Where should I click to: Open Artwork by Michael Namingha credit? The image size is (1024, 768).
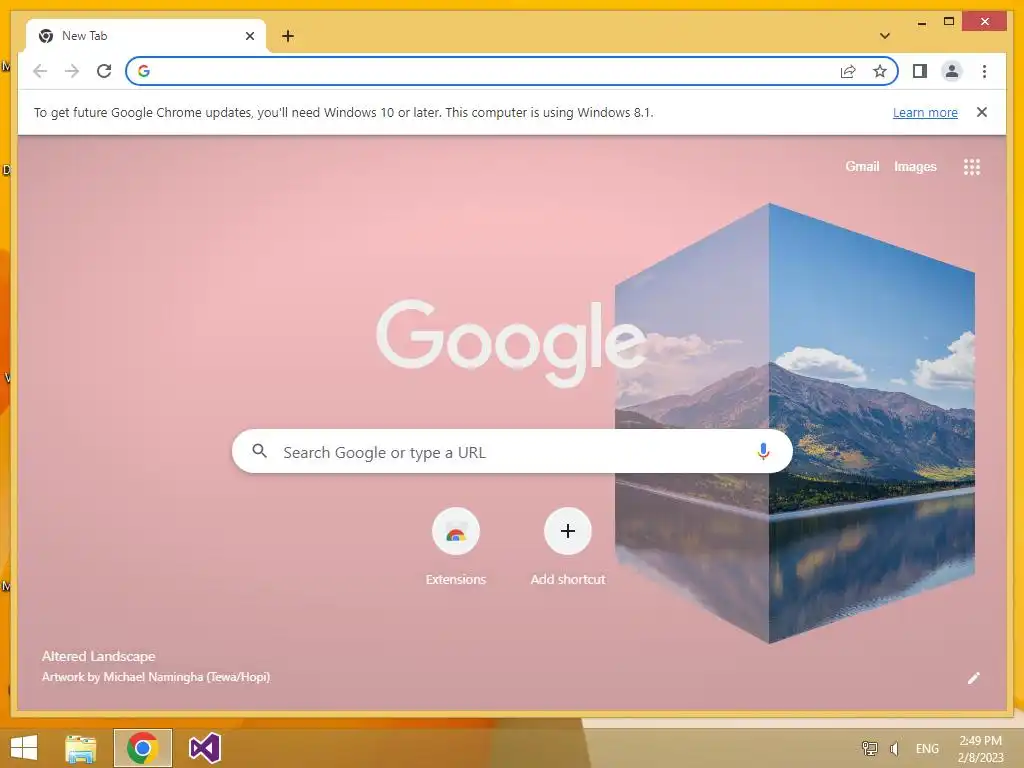pos(156,677)
